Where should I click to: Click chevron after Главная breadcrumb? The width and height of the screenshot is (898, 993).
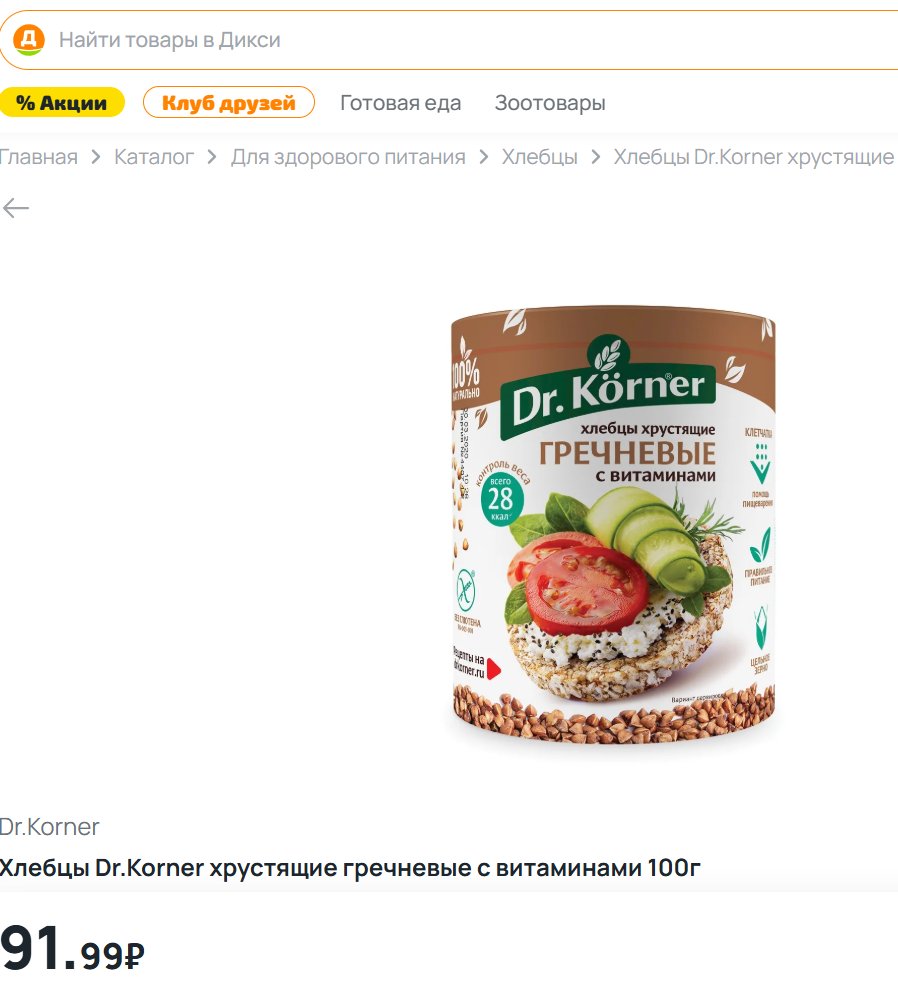click(96, 156)
